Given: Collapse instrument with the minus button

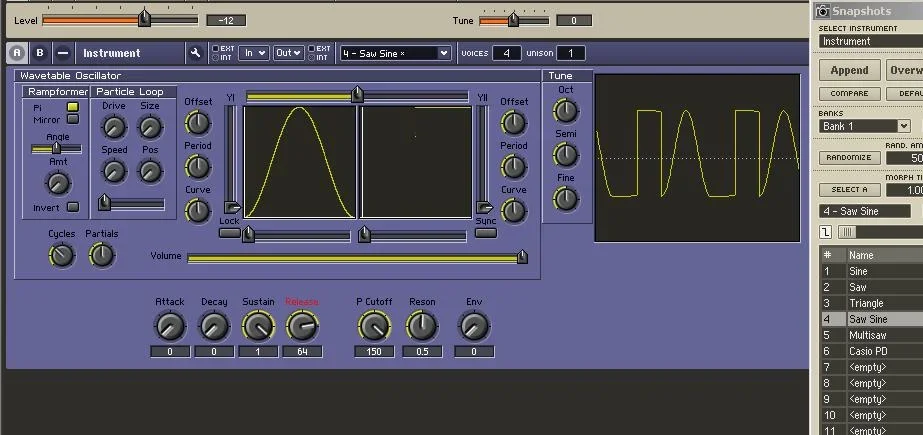Looking at the screenshot, I should pos(62,53).
